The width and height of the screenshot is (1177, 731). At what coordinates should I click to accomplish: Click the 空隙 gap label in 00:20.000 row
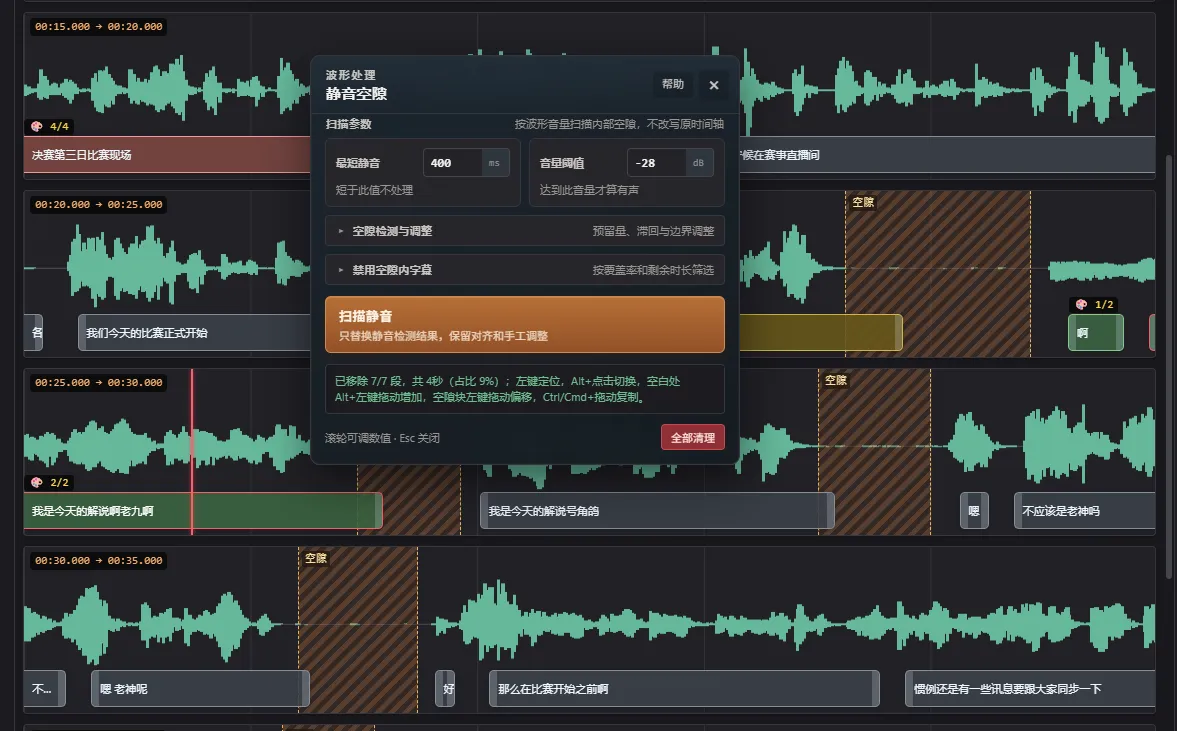[x=863, y=202]
